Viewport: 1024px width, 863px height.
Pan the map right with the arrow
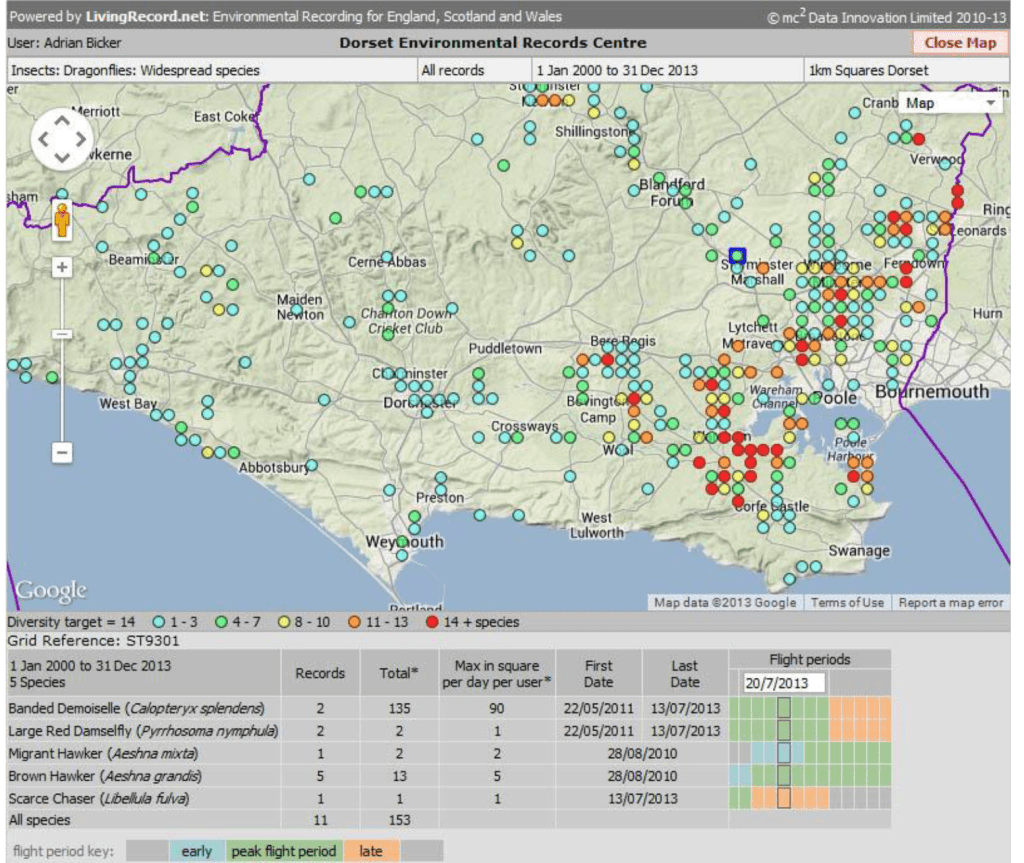[80, 140]
